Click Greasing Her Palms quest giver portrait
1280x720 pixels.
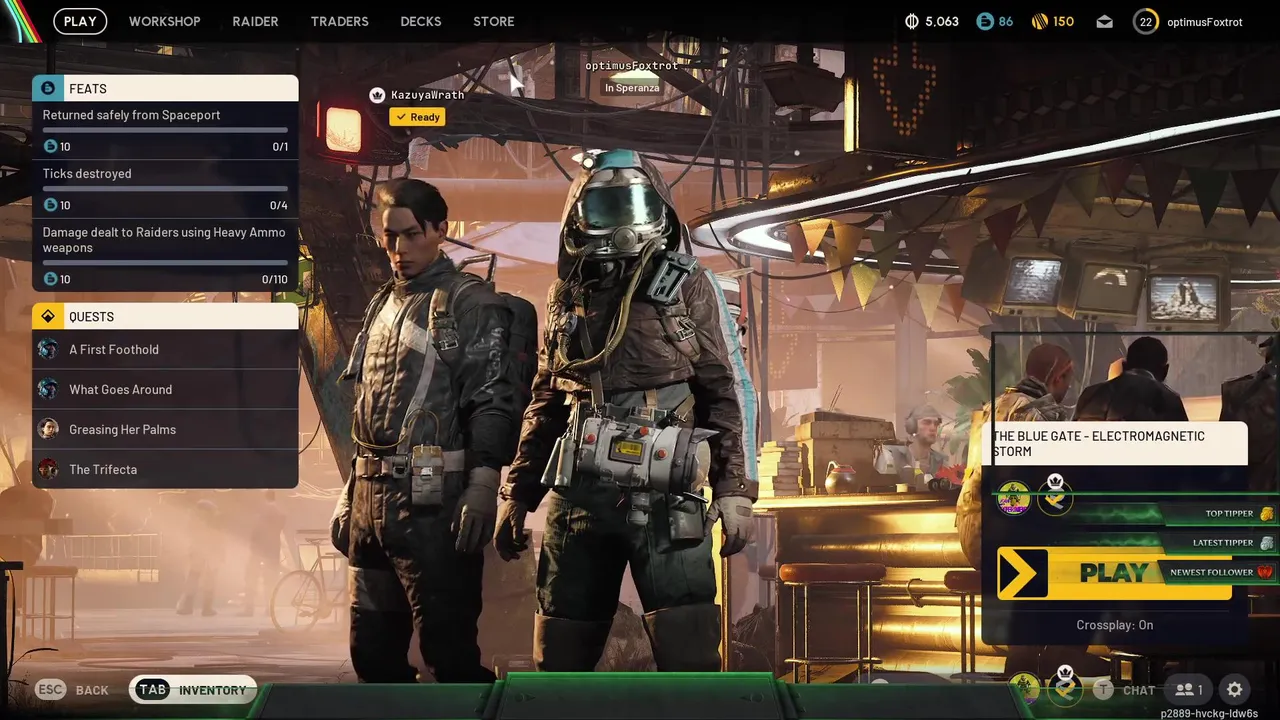click(x=48, y=429)
